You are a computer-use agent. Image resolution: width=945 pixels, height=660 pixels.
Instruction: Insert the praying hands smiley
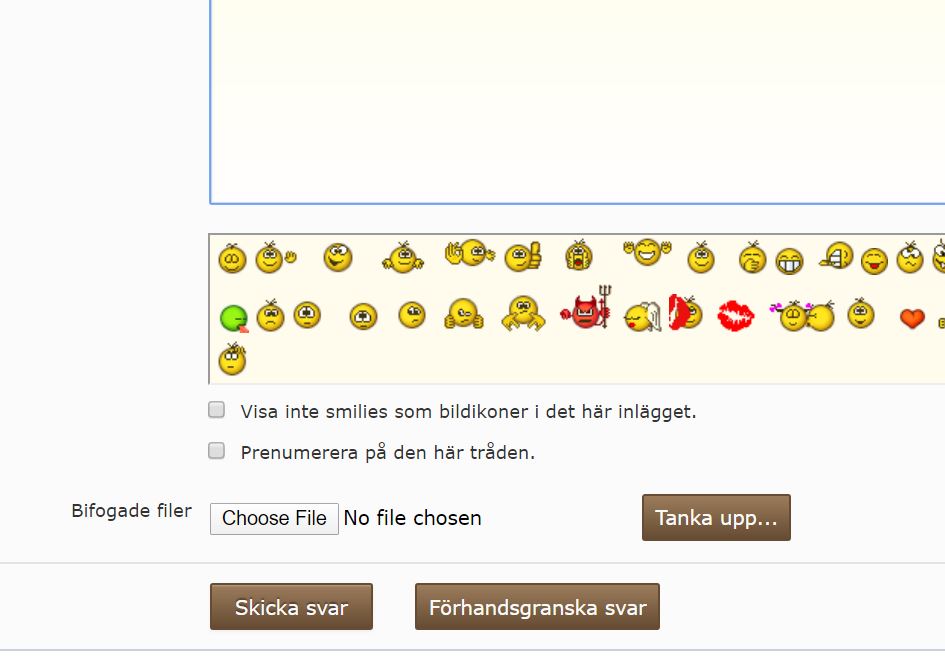click(463, 313)
